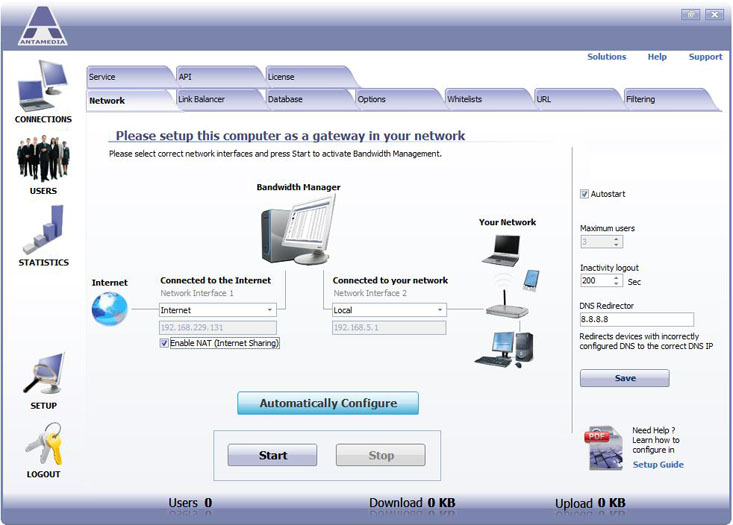Viewport: 733px width, 525px height.
Task: Open the Support link
Action: 705,57
